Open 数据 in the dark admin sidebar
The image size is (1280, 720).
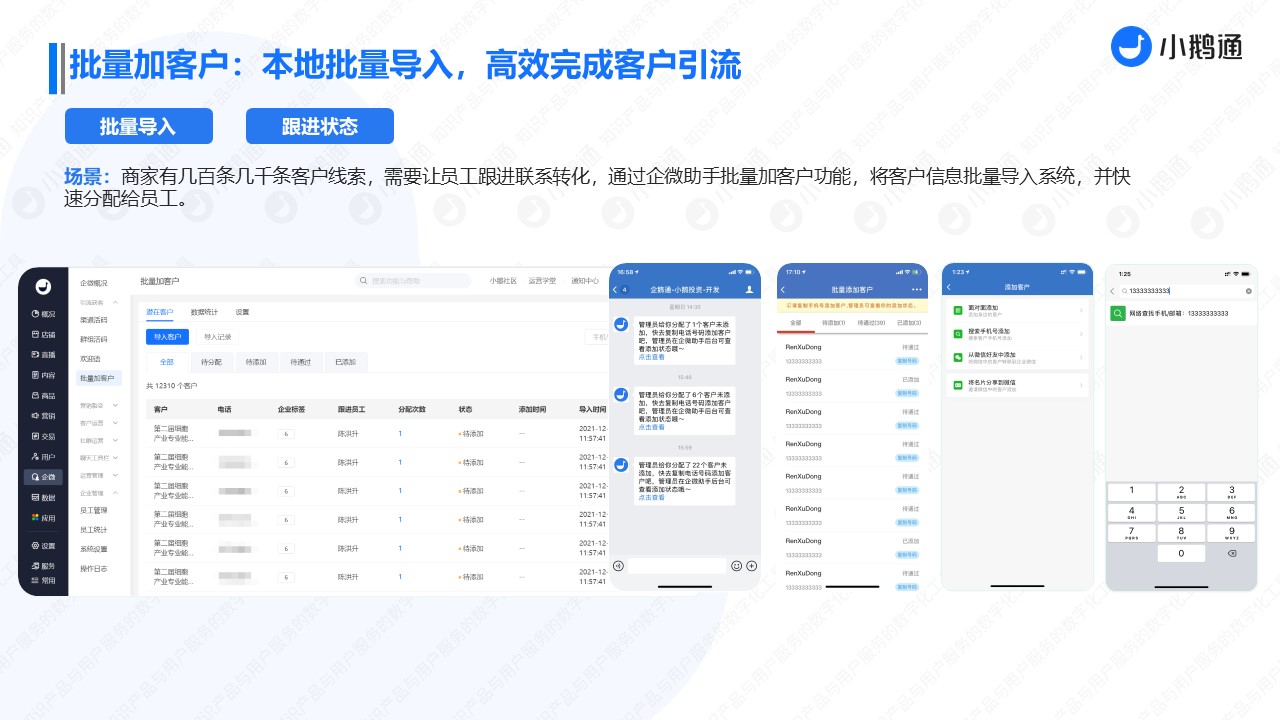(x=43, y=497)
